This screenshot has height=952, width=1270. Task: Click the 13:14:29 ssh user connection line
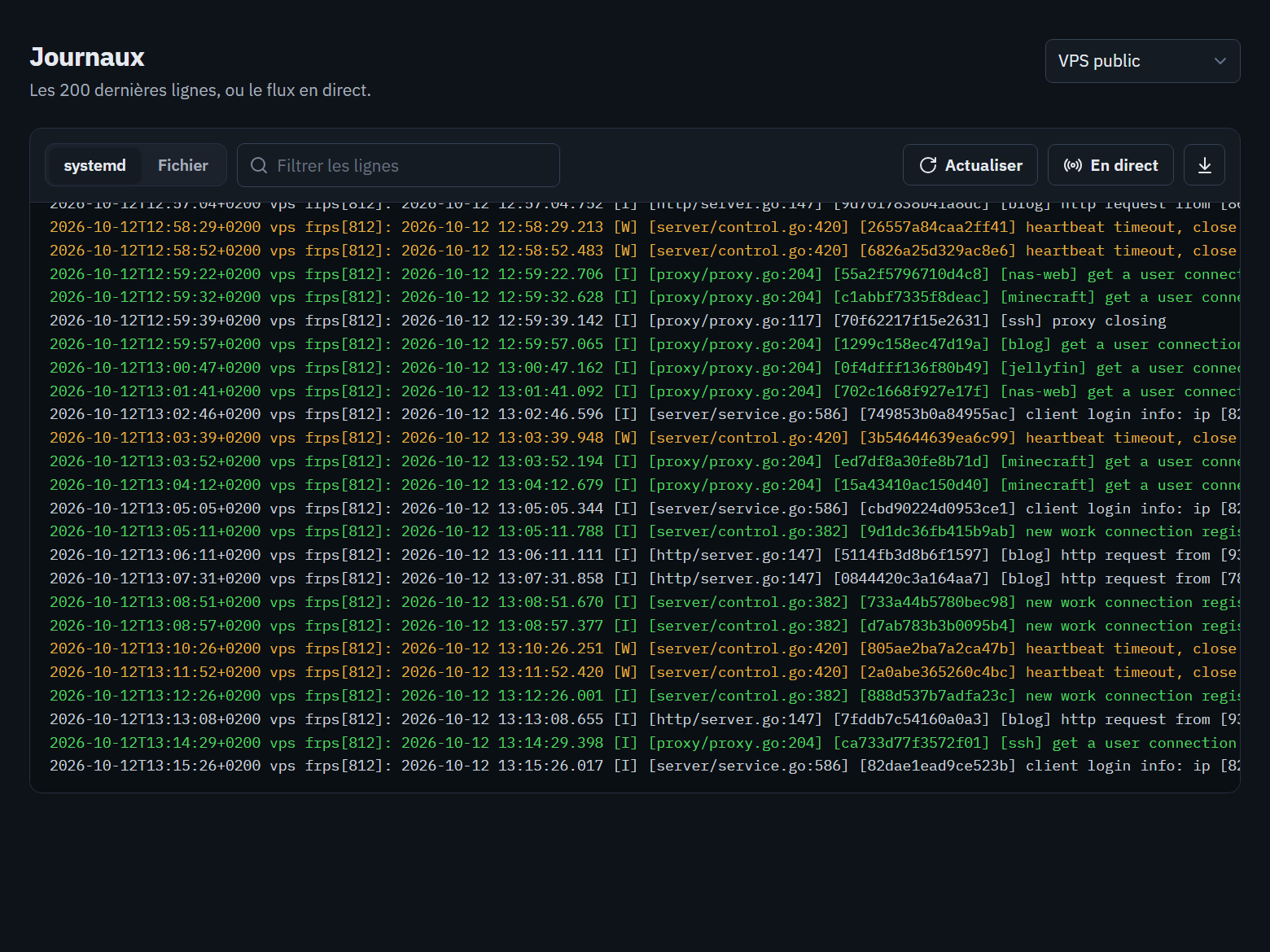tap(643, 743)
